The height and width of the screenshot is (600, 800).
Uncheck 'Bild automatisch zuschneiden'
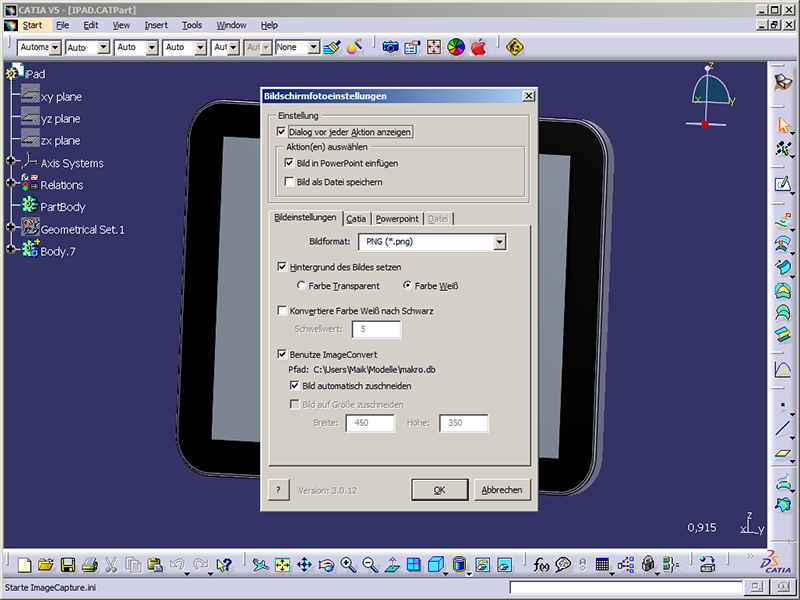point(294,386)
